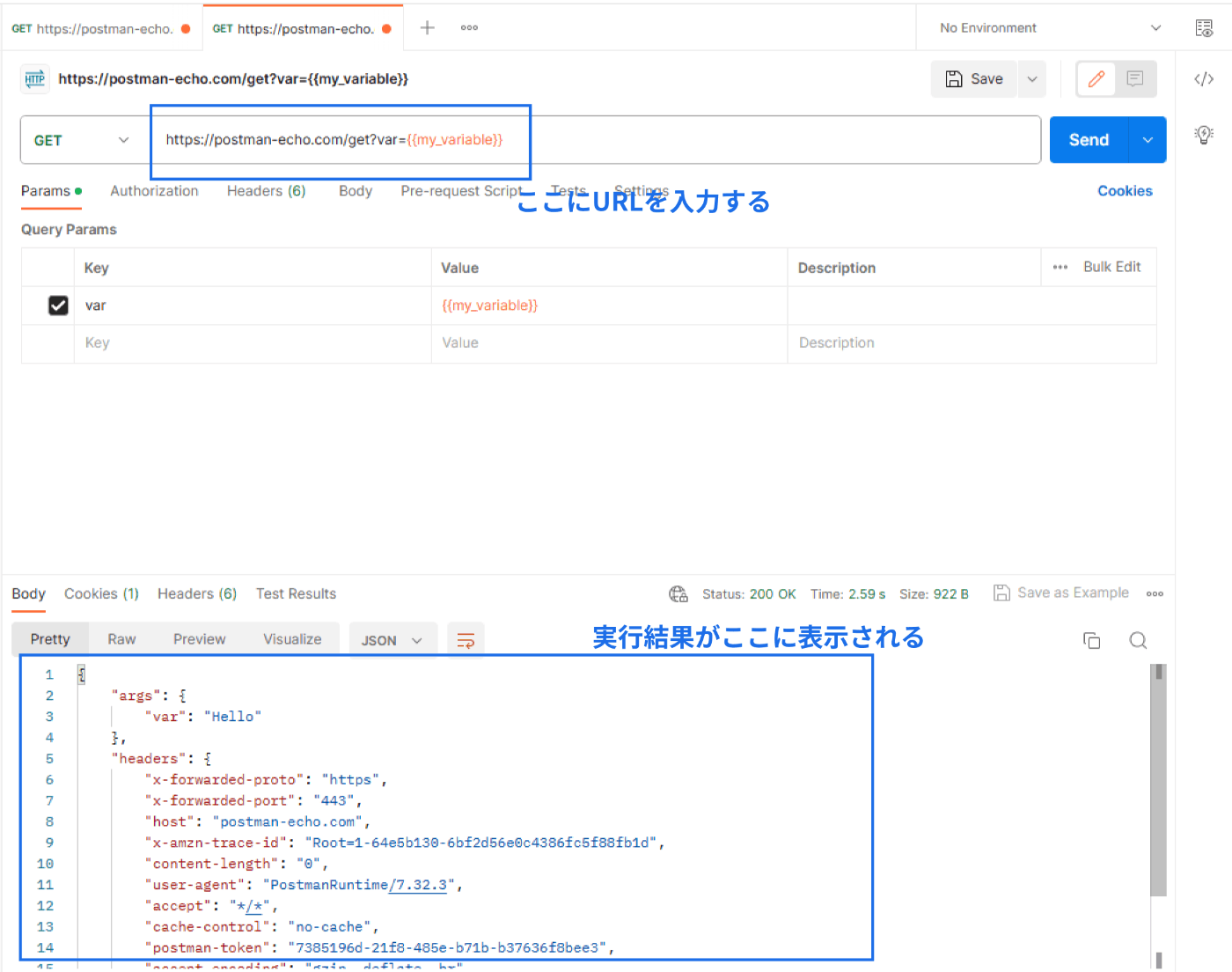Click the Save button
The image size is (1232, 972).
pos(974,79)
